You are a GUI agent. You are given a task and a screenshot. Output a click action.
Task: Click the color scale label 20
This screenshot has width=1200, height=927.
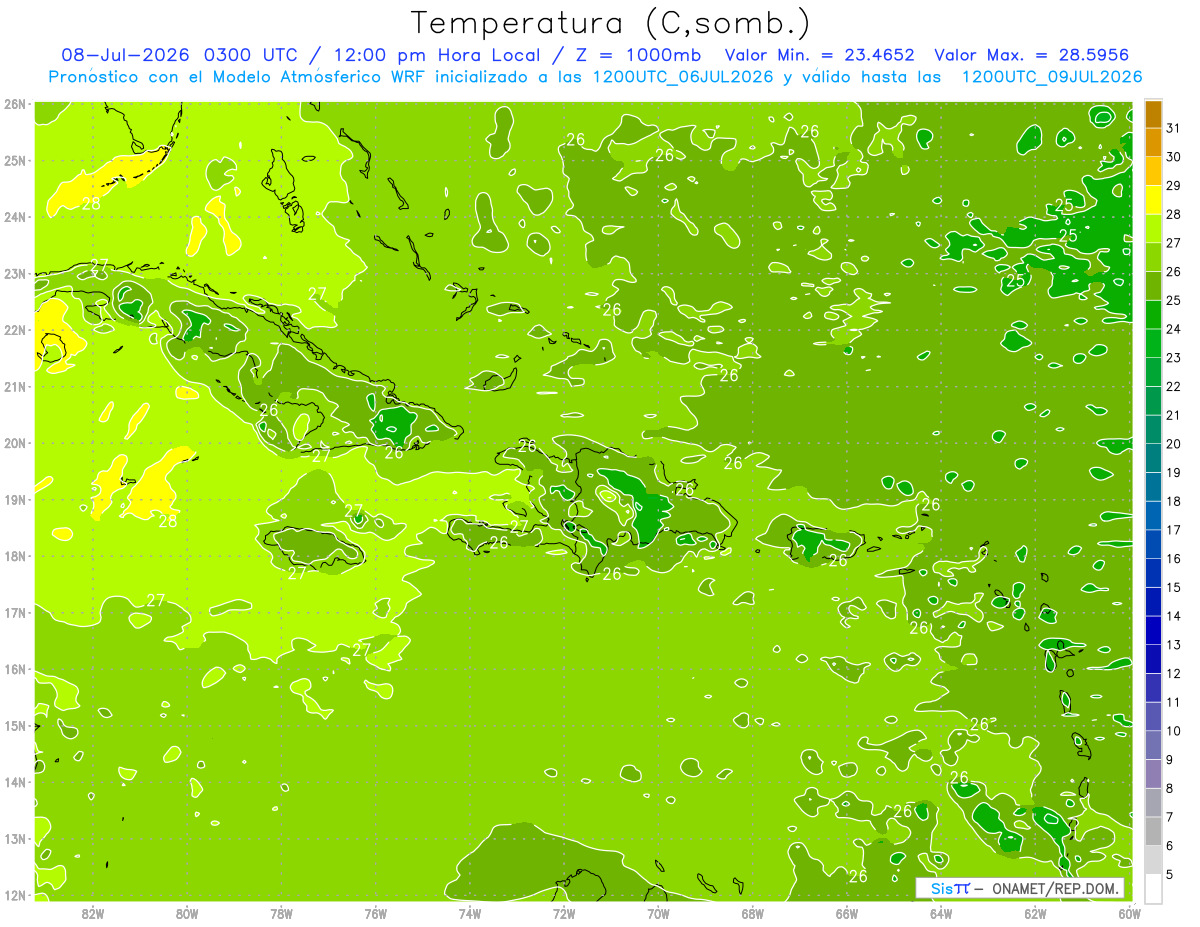point(1173,444)
